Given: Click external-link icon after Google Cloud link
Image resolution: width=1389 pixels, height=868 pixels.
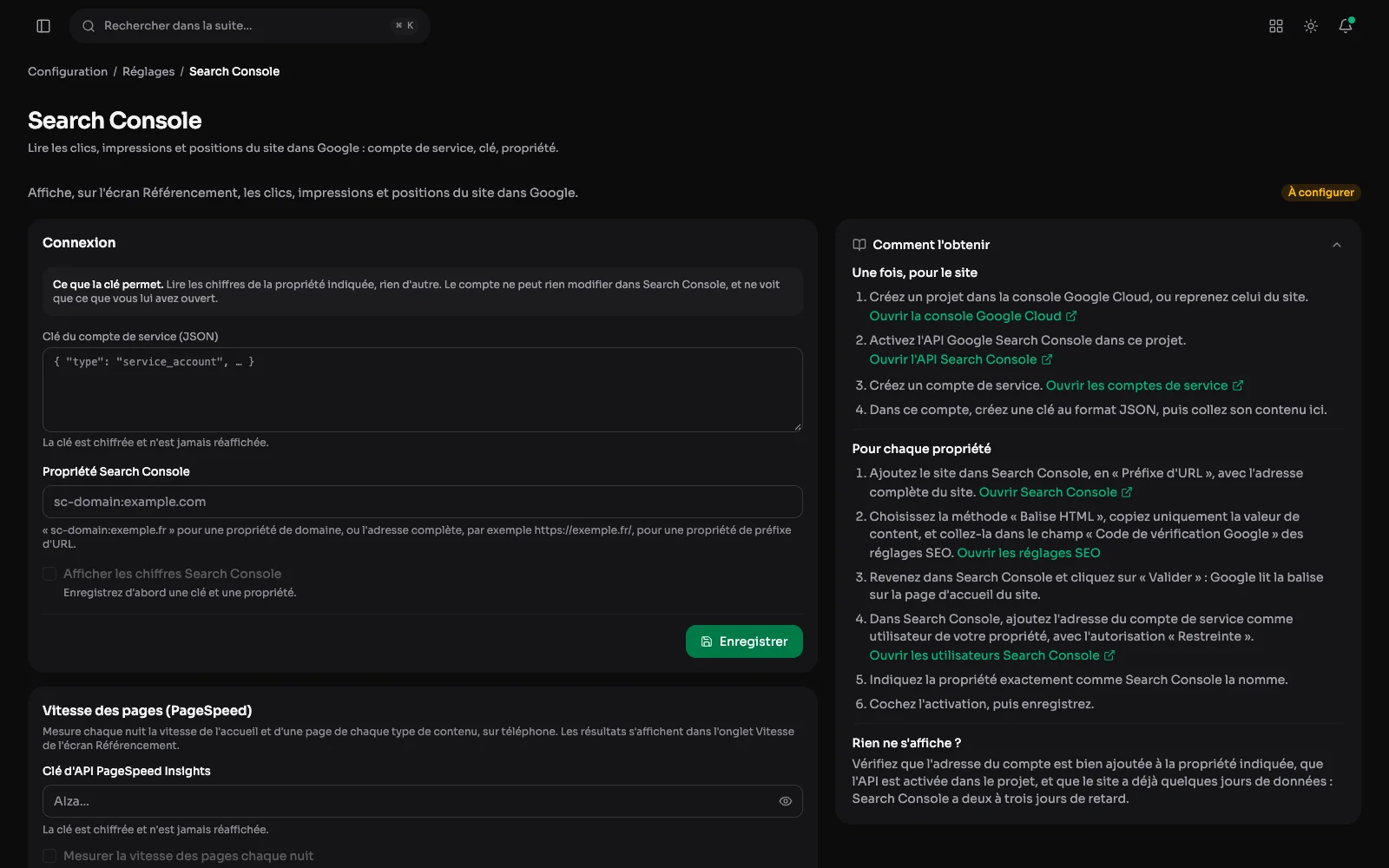Looking at the screenshot, I should pos(1071,316).
